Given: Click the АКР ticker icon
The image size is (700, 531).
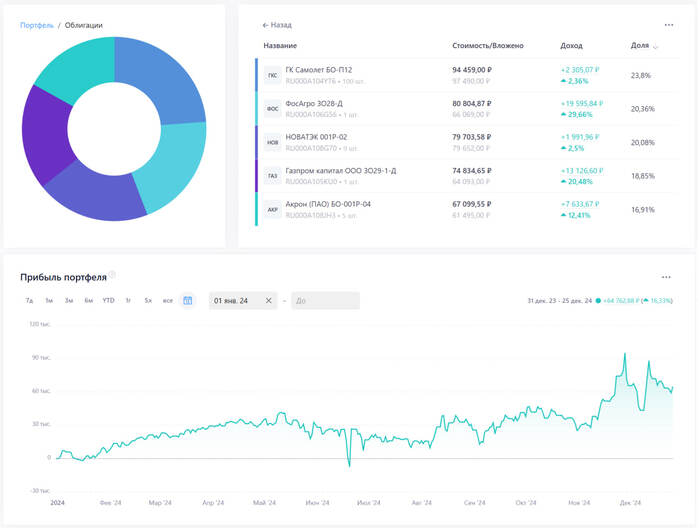Looking at the screenshot, I should [x=272, y=210].
